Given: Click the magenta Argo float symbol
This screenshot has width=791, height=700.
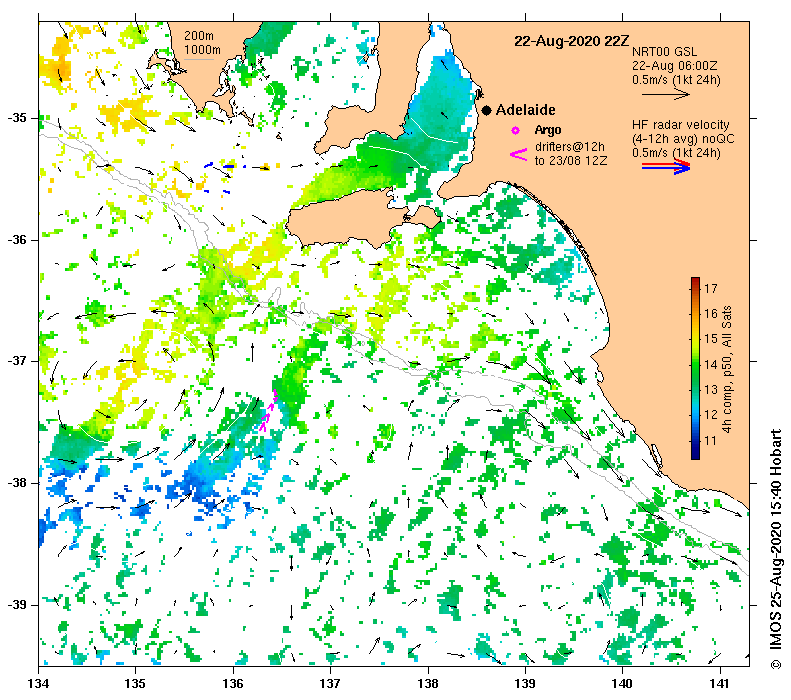Looking at the screenshot, I should (515, 131).
